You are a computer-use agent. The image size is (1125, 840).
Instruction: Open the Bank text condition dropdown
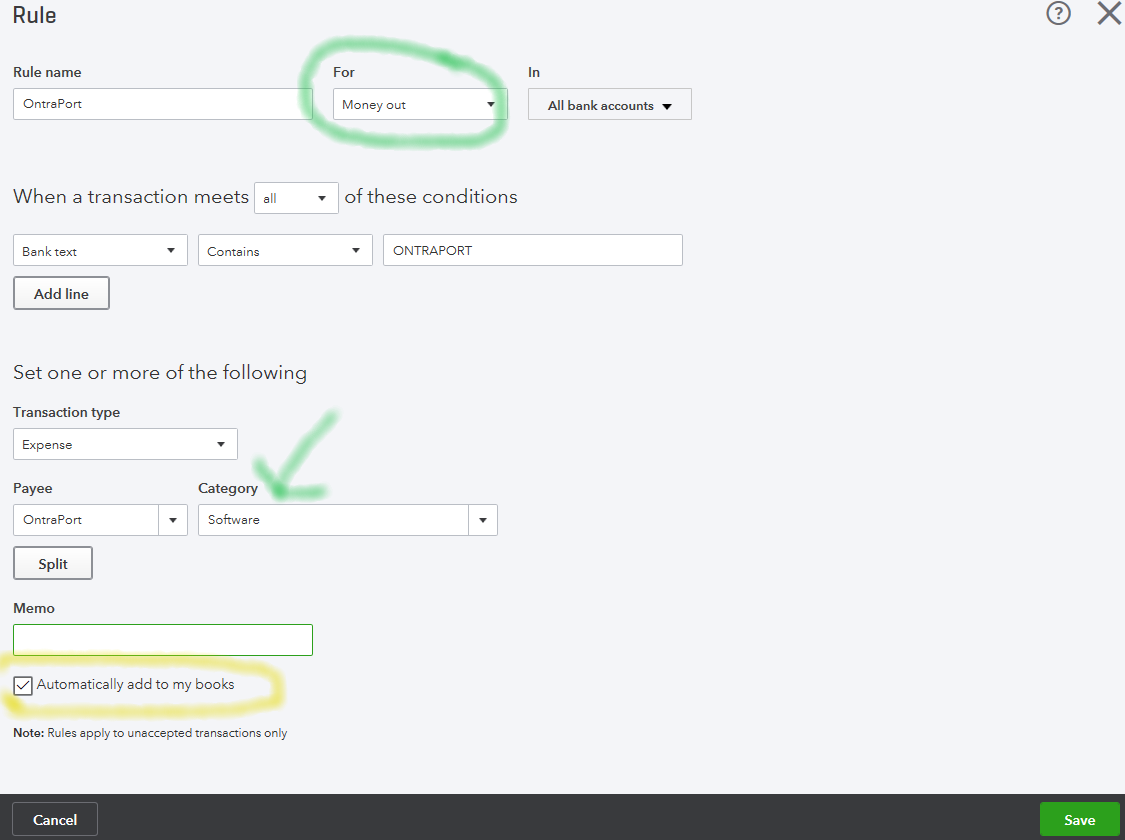[x=100, y=250]
